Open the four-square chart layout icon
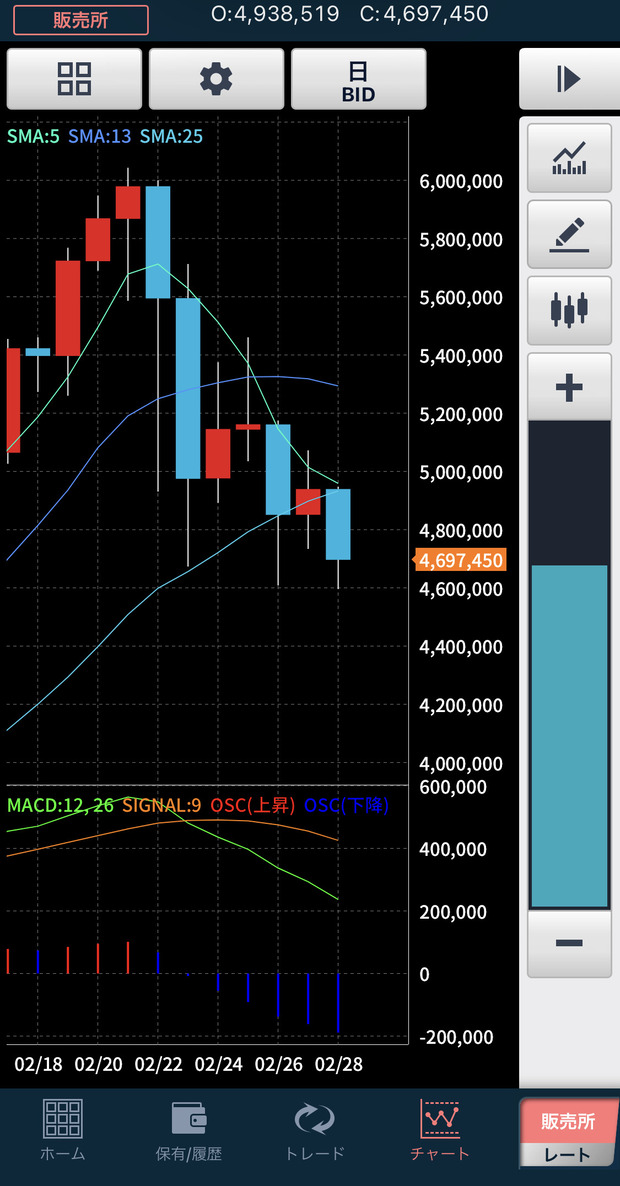Screen dimensions: 620x1186 click(x=74, y=79)
